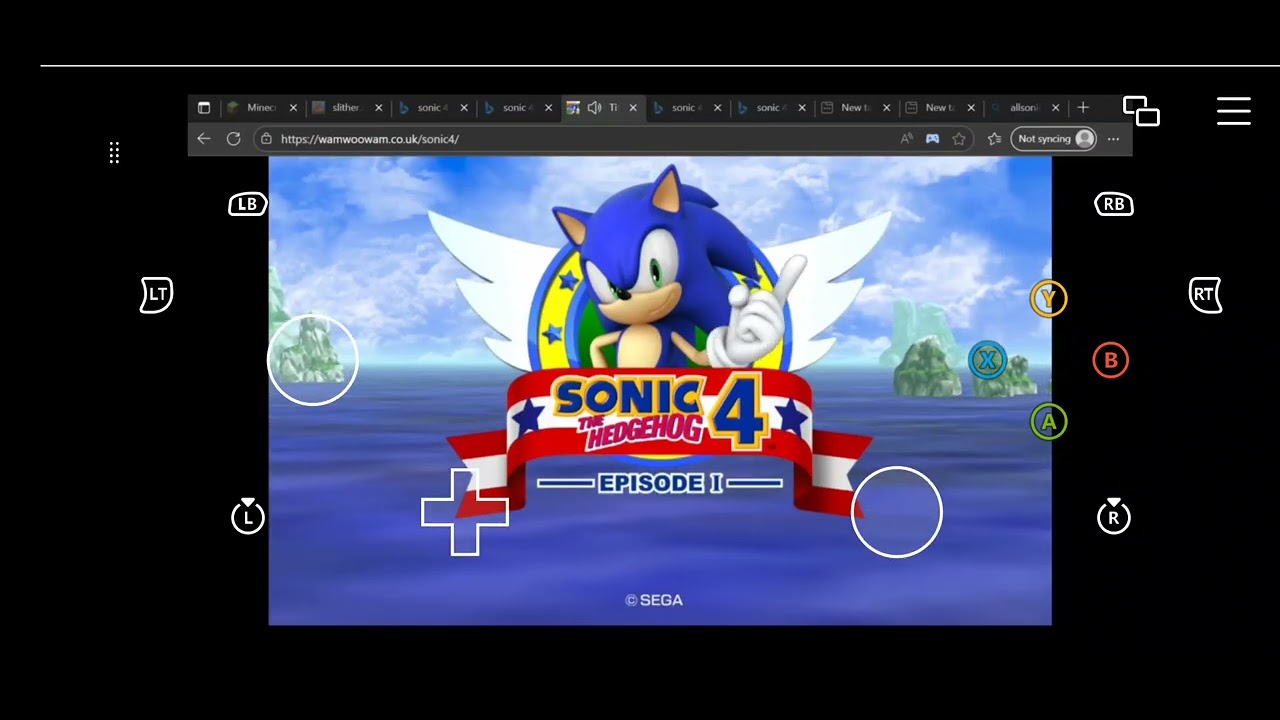Screen dimensions: 1280x720
Task: Mute the tab using its speaker icon
Action: click(594, 108)
